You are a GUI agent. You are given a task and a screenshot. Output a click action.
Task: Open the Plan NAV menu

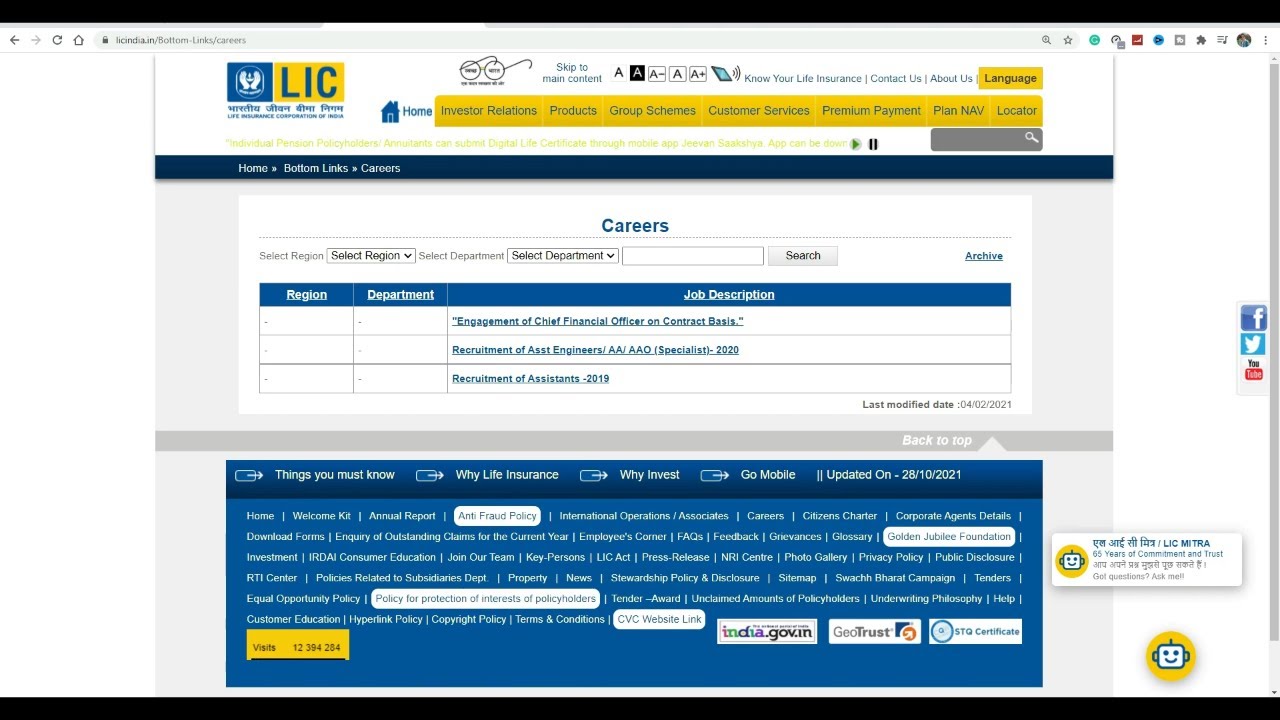pos(959,111)
